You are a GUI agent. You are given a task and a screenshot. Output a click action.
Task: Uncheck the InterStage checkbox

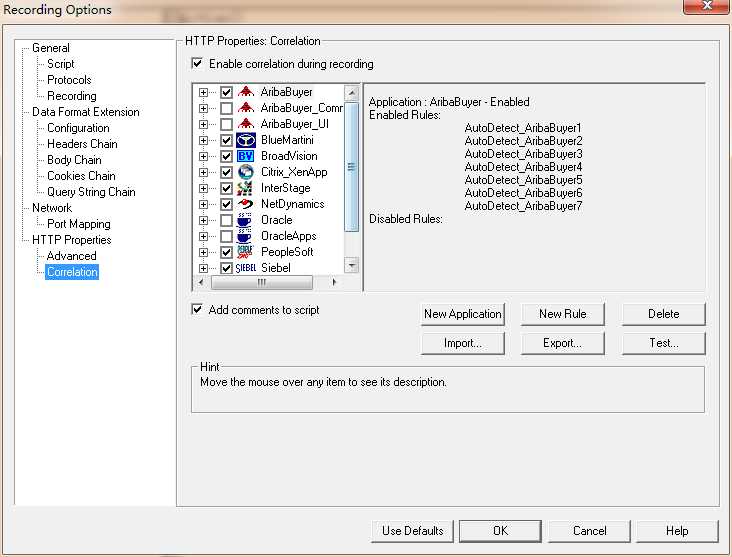[x=226, y=188]
